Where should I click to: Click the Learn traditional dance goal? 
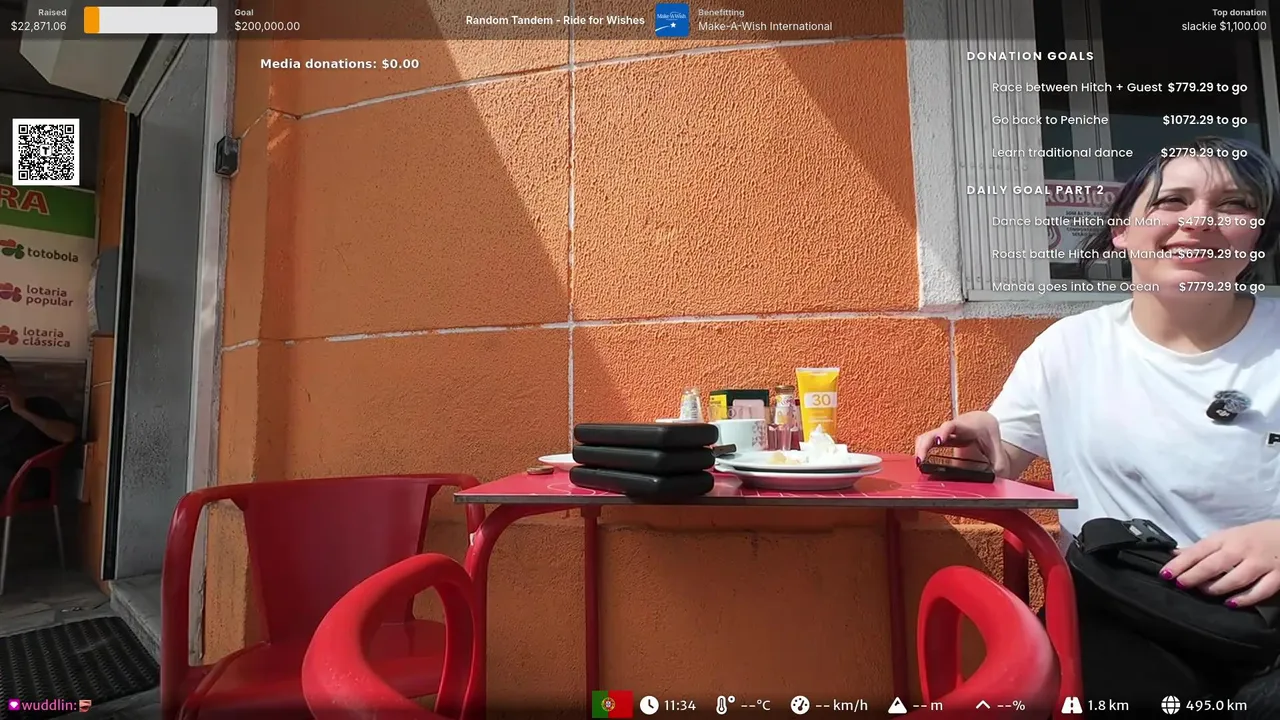coord(1062,153)
